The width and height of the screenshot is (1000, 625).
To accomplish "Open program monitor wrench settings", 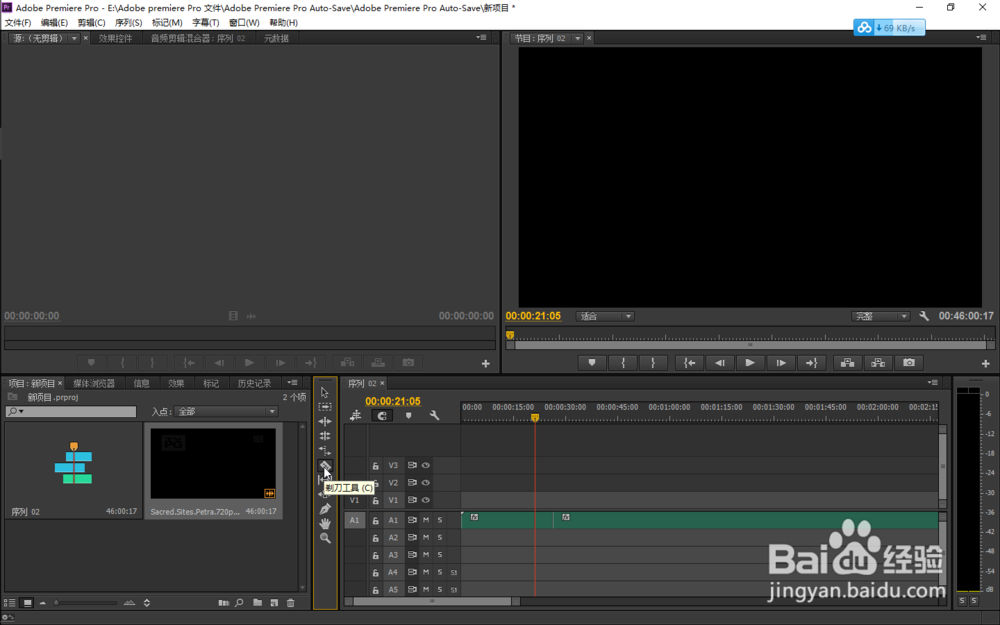I will 923,316.
